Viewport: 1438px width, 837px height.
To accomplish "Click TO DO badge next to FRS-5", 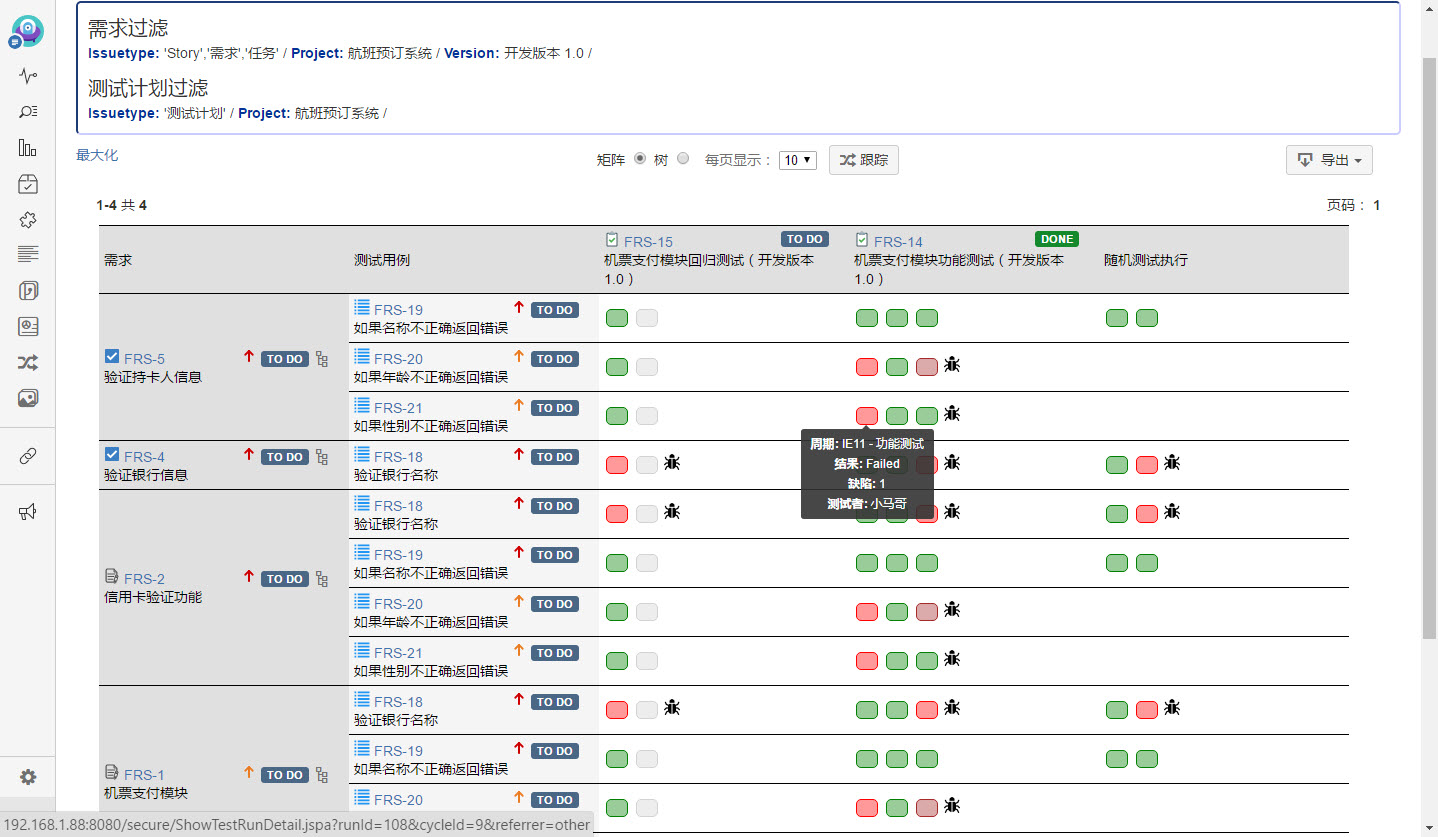I will click(284, 359).
